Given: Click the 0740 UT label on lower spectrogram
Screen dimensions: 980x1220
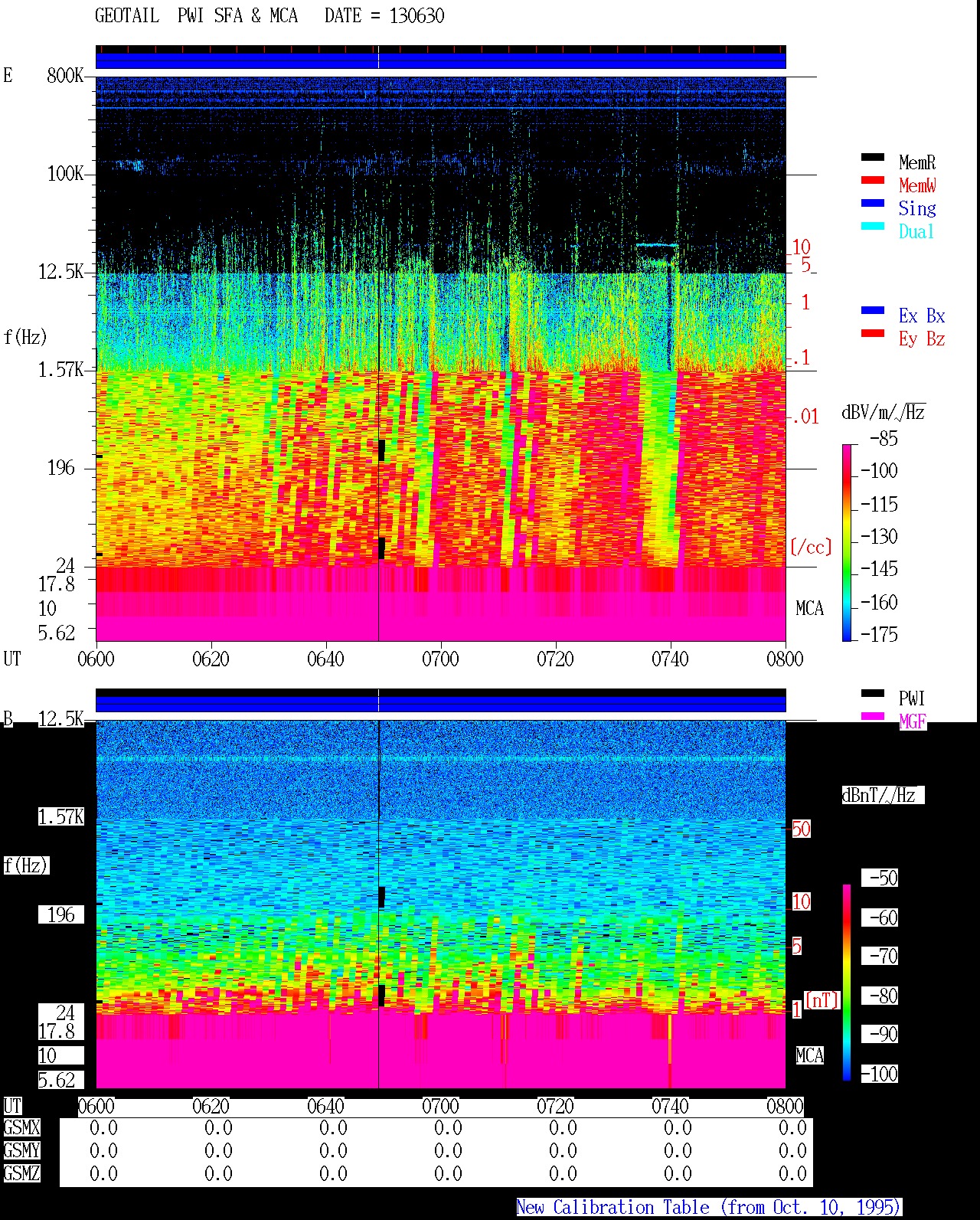Looking at the screenshot, I should (x=670, y=1106).
